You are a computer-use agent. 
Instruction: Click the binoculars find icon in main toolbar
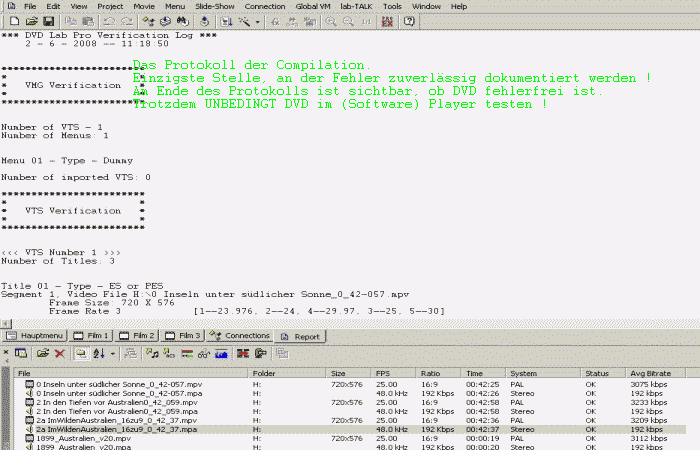pyautogui.click(x=183, y=21)
